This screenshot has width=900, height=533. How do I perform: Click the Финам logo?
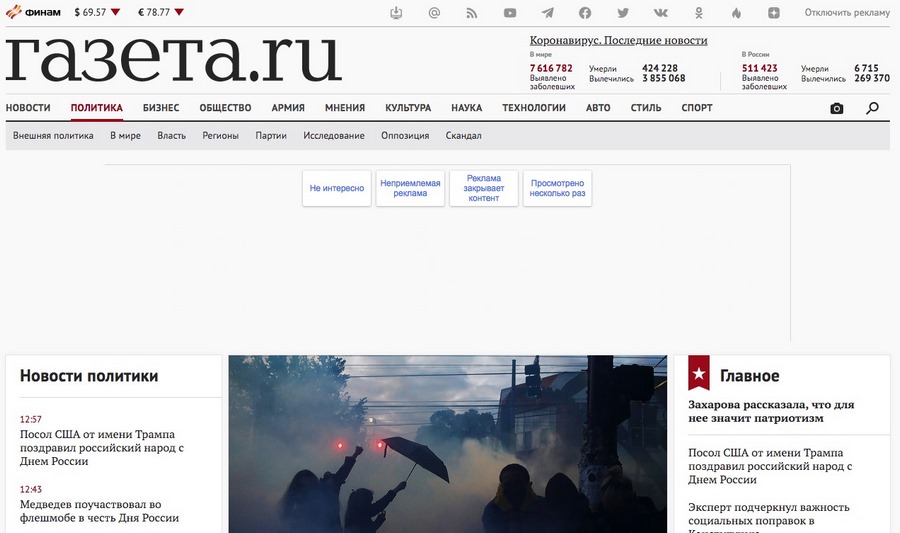point(33,12)
